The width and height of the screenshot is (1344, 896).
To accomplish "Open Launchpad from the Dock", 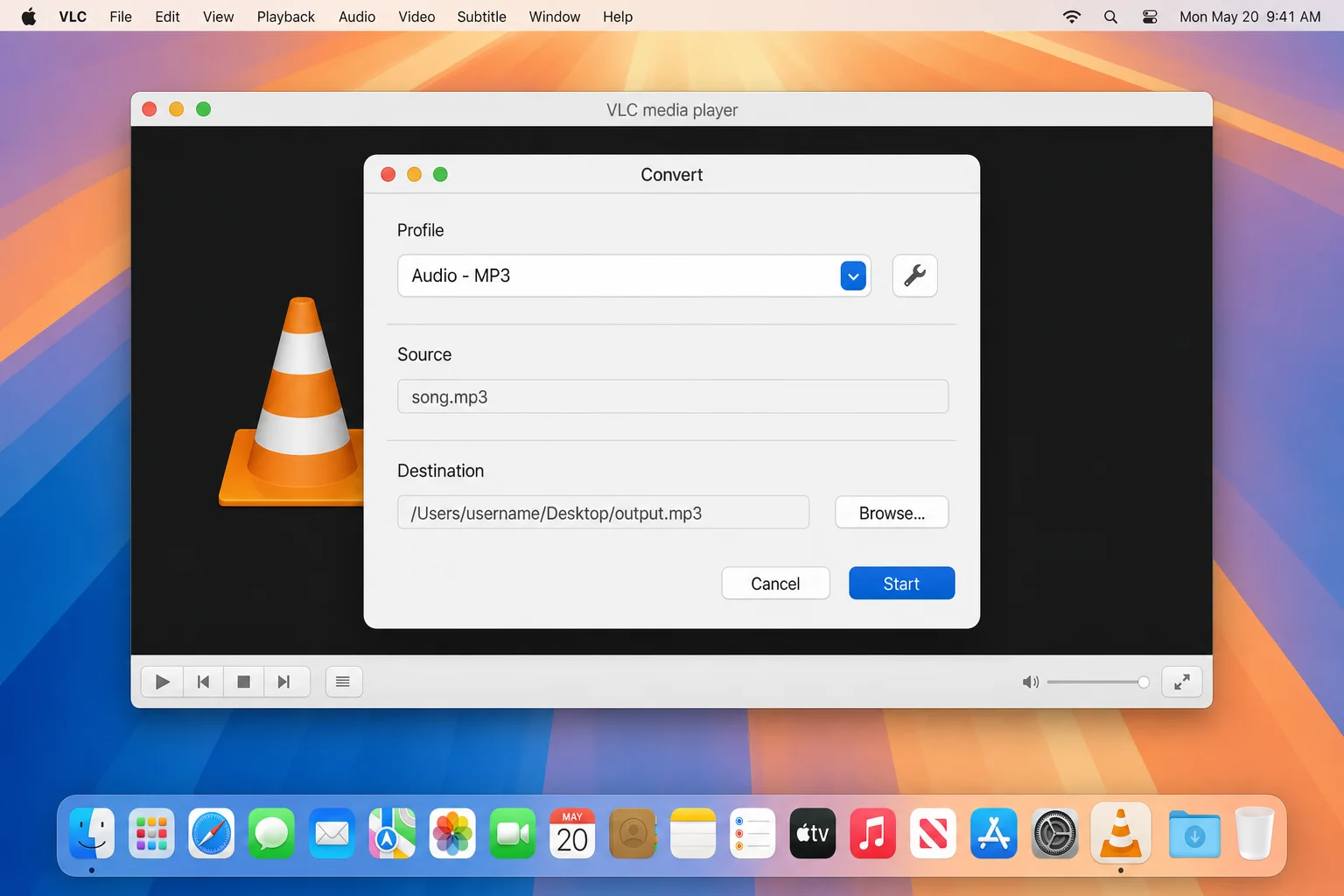I will pos(151,833).
